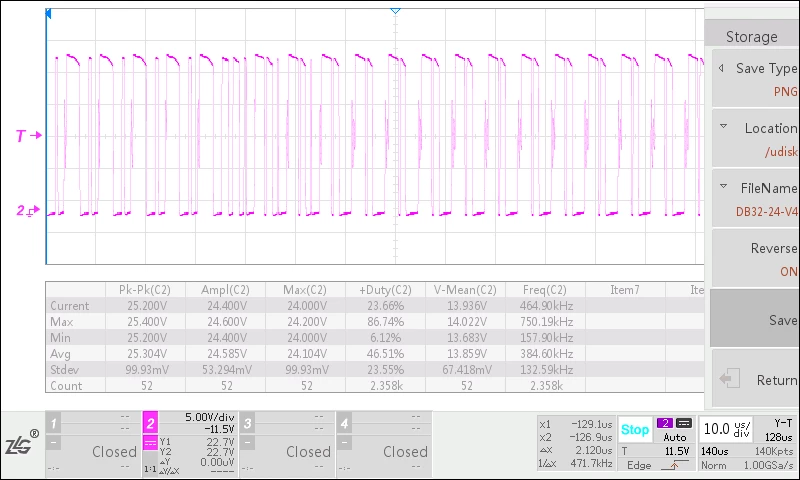Select the trigger level T marker

(x=28, y=136)
